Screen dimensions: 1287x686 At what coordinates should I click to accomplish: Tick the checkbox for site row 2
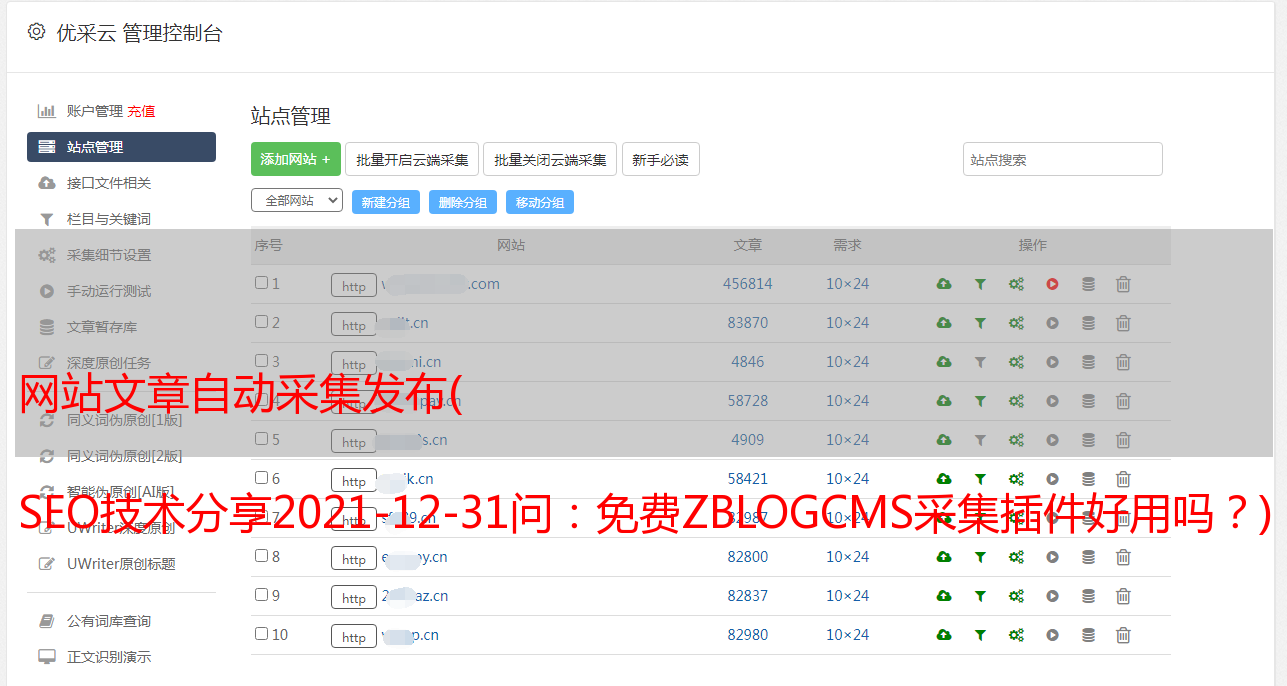[261, 322]
